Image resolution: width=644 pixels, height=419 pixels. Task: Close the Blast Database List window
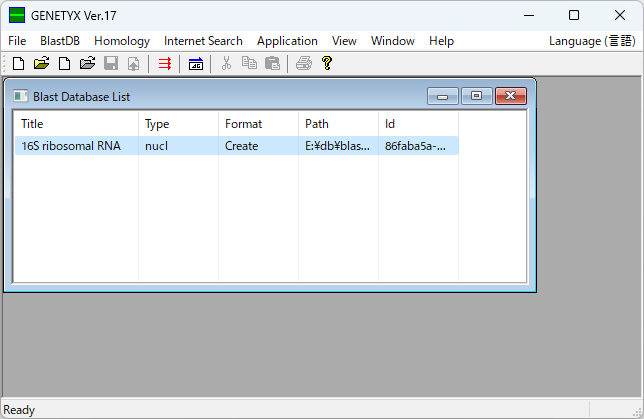pos(510,96)
